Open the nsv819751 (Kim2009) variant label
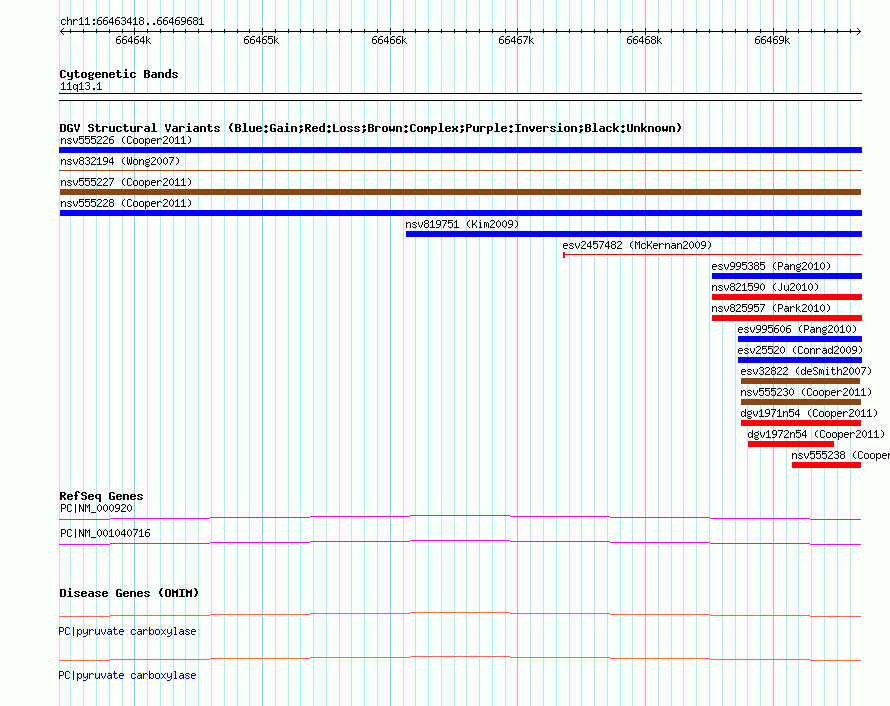The width and height of the screenshot is (890, 706). (462, 224)
